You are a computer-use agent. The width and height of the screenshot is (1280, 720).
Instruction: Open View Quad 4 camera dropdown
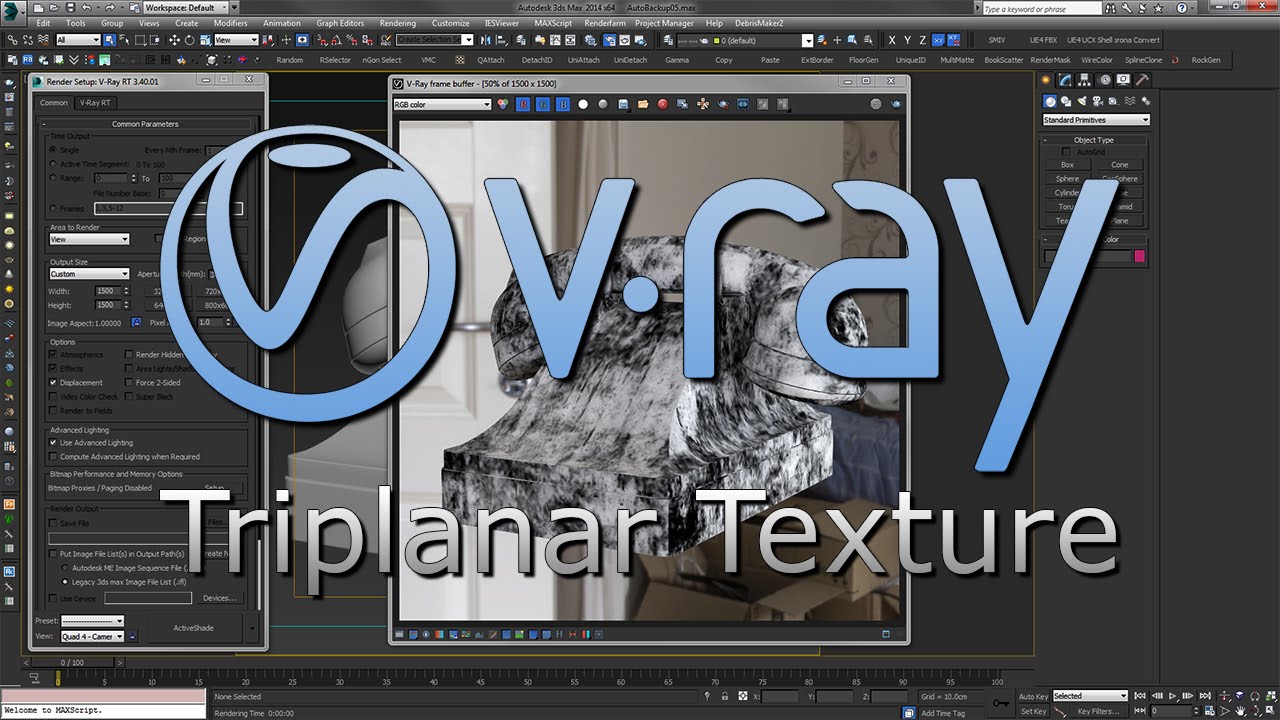point(92,636)
